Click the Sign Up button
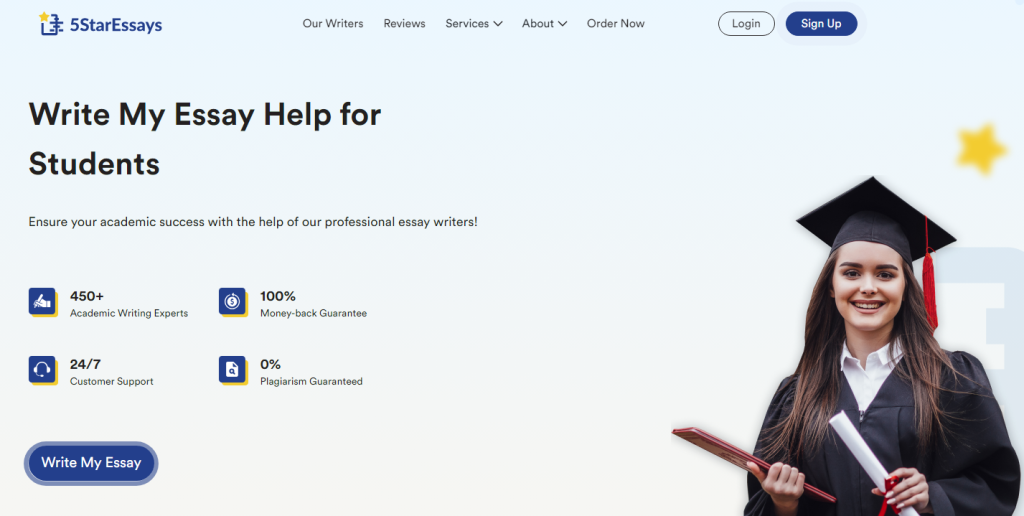 821,24
